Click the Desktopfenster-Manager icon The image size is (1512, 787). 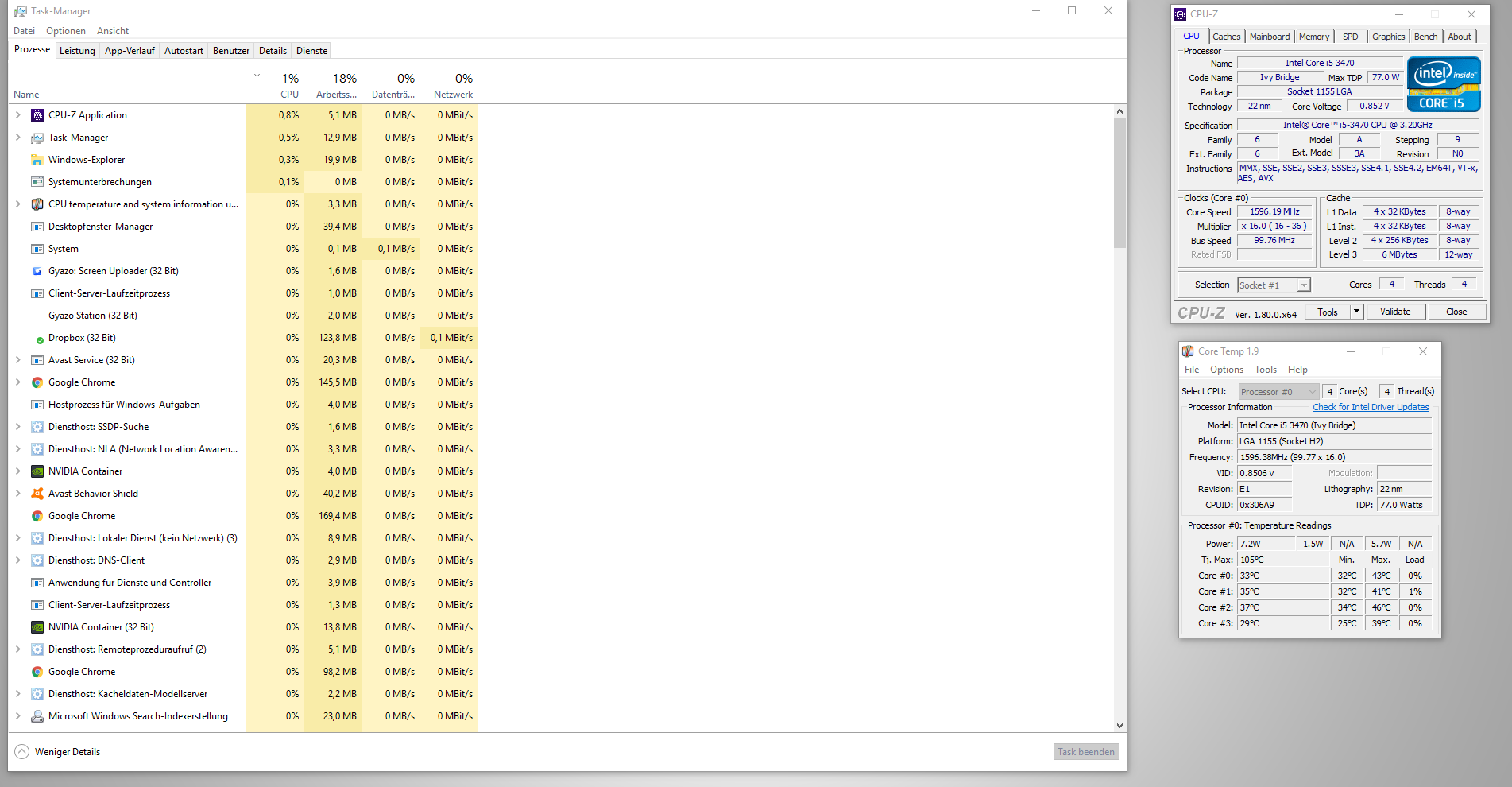pyautogui.click(x=37, y=227)
